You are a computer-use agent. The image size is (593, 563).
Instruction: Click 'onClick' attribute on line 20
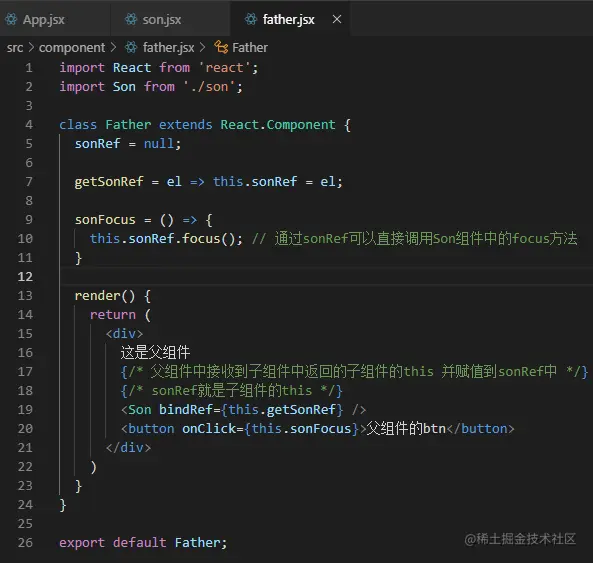click(209, 429)
